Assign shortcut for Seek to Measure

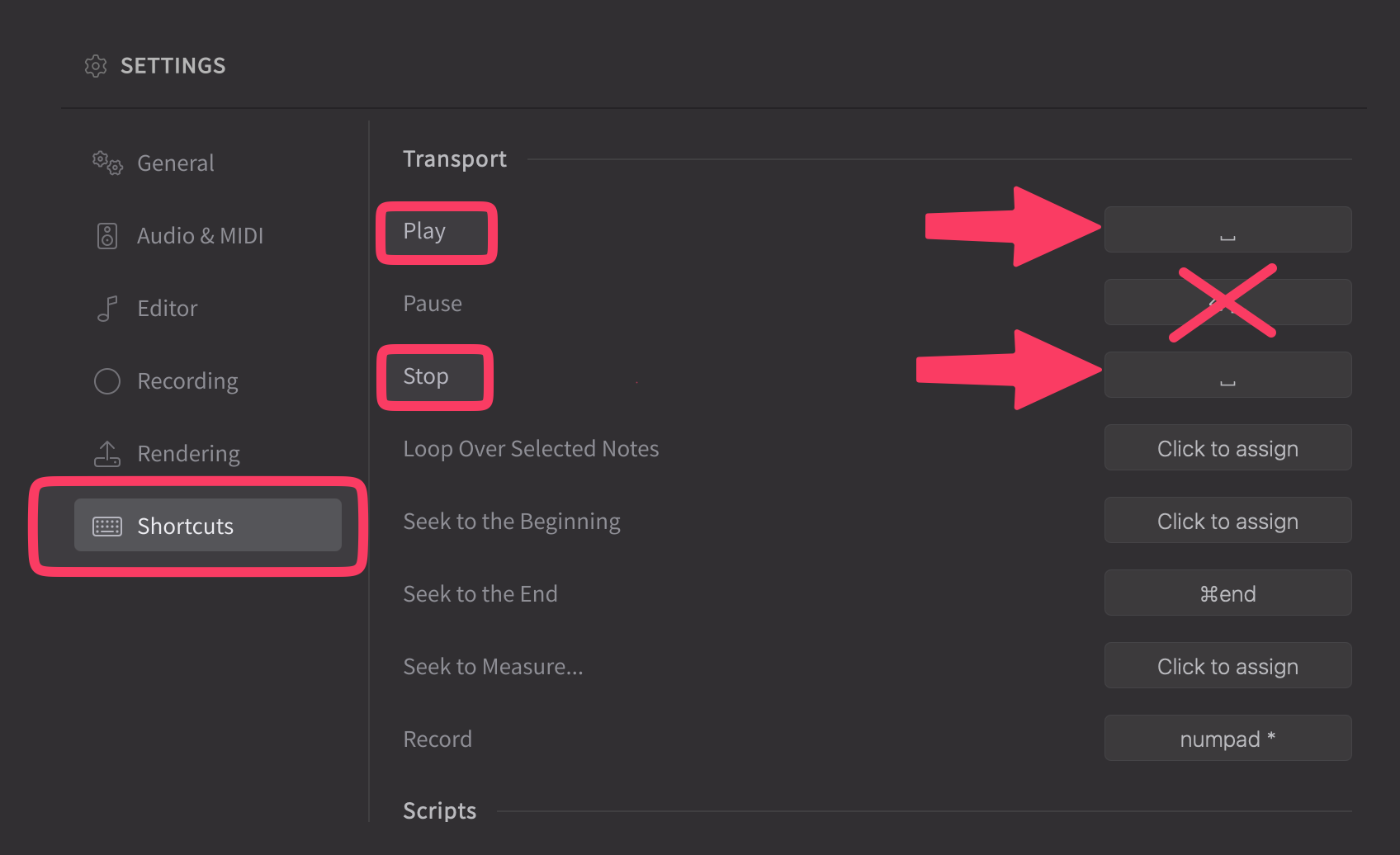tap(1227, 666)
